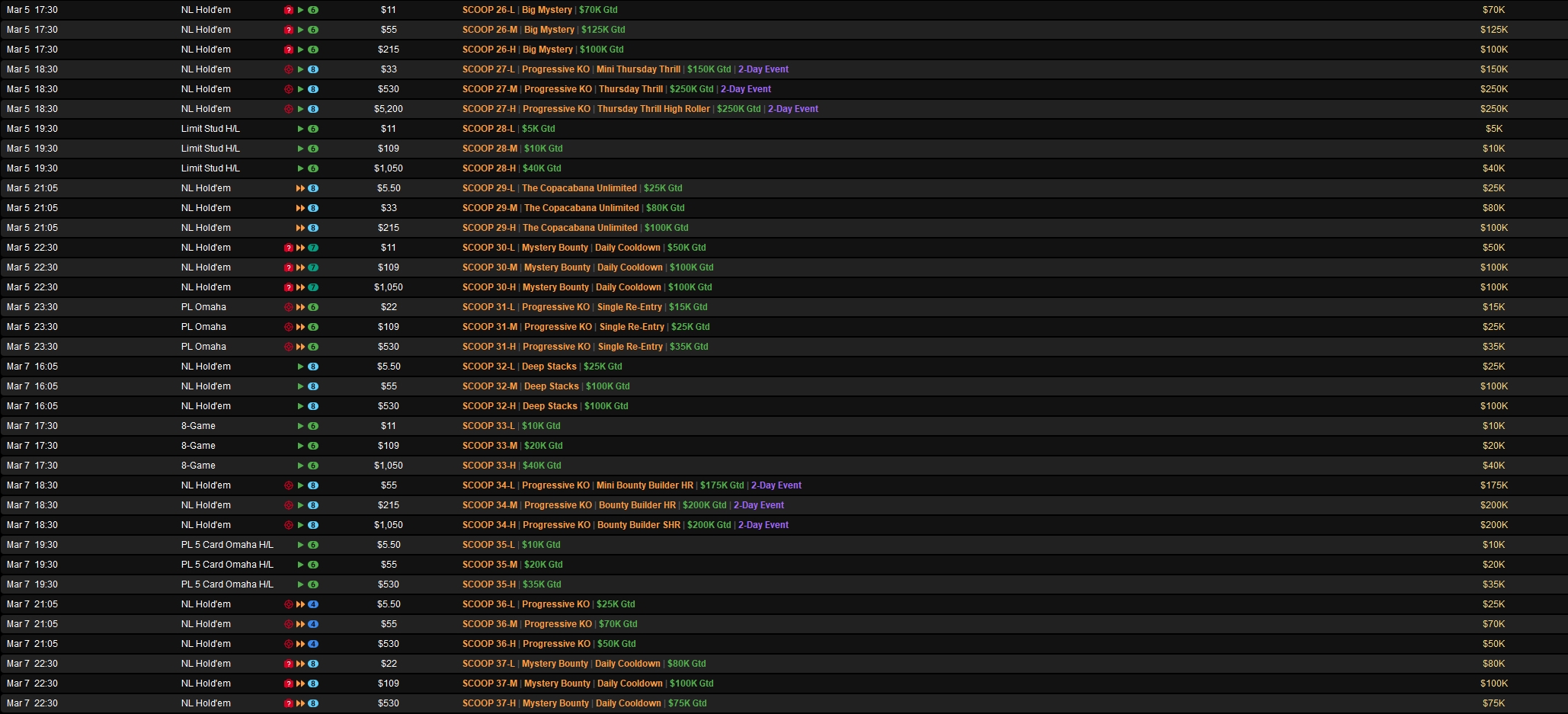Image resolution: width=1568 pixels, height=714 pixels.
Task: Click mystery bounty icon on SCOOP 37-H row
Action: [289, 703]
